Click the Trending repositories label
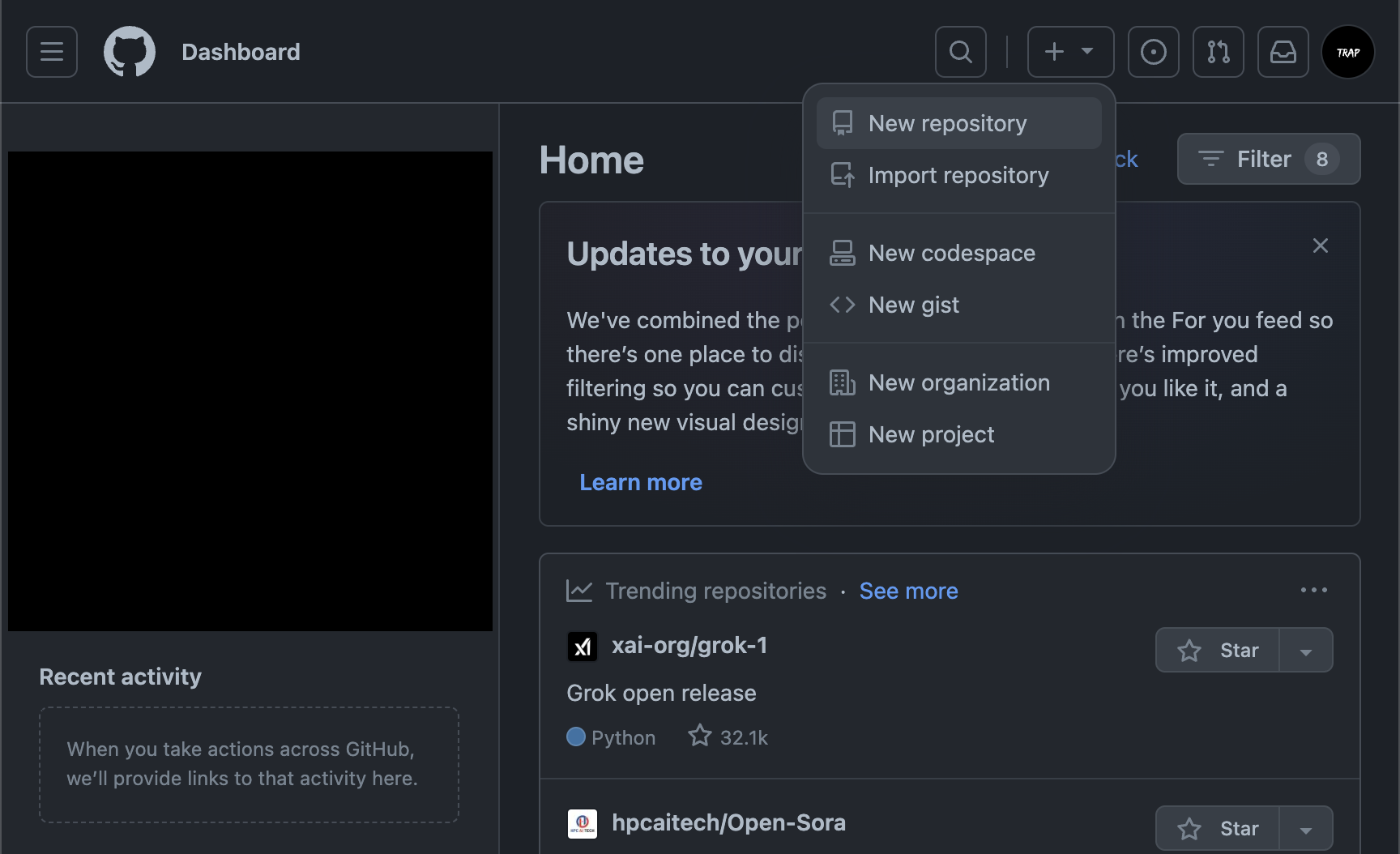The width and height of the screenshot is (1400, 854). (x=716, y=591)
